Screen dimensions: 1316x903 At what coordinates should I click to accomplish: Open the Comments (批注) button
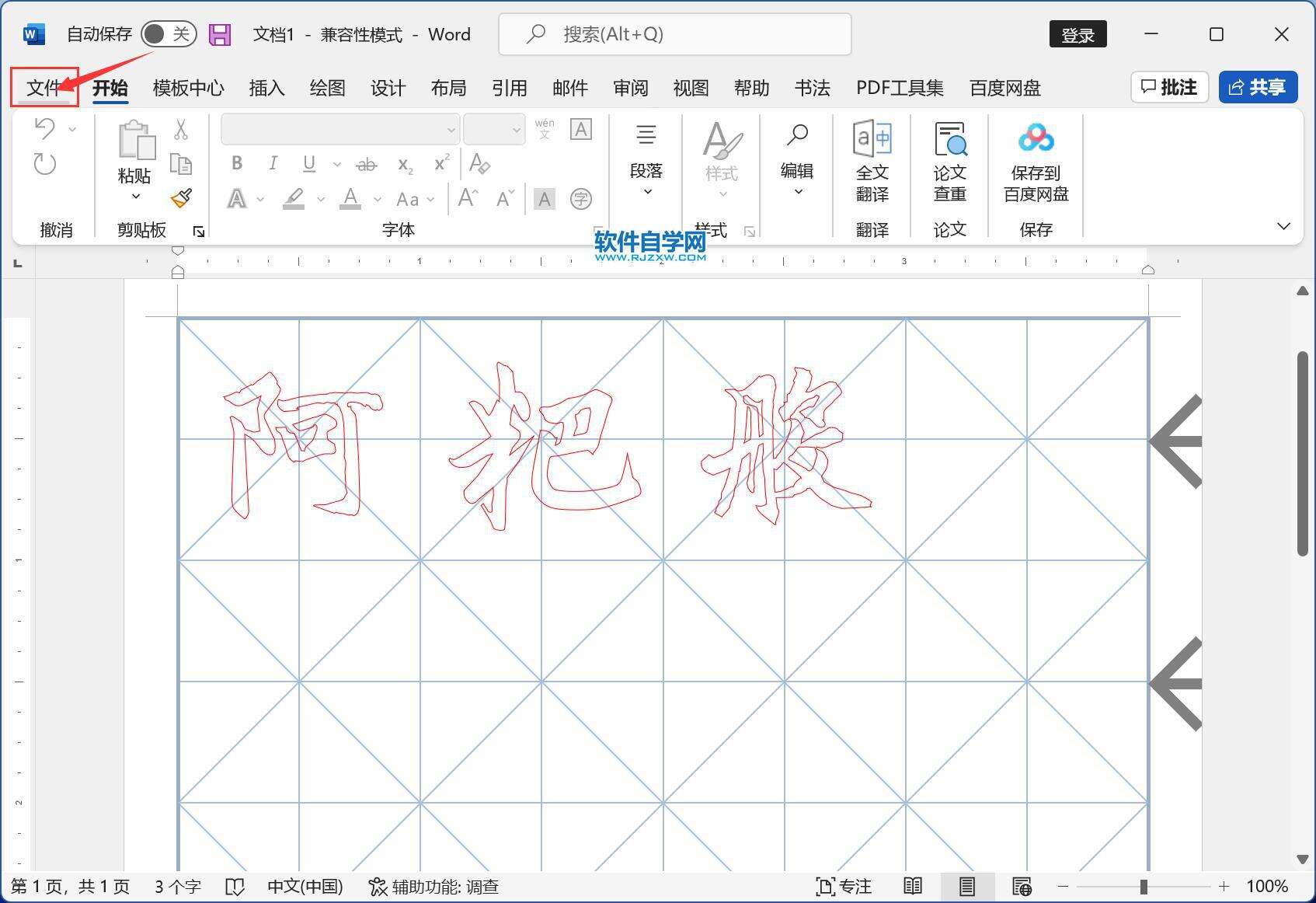click(1169, 87)
